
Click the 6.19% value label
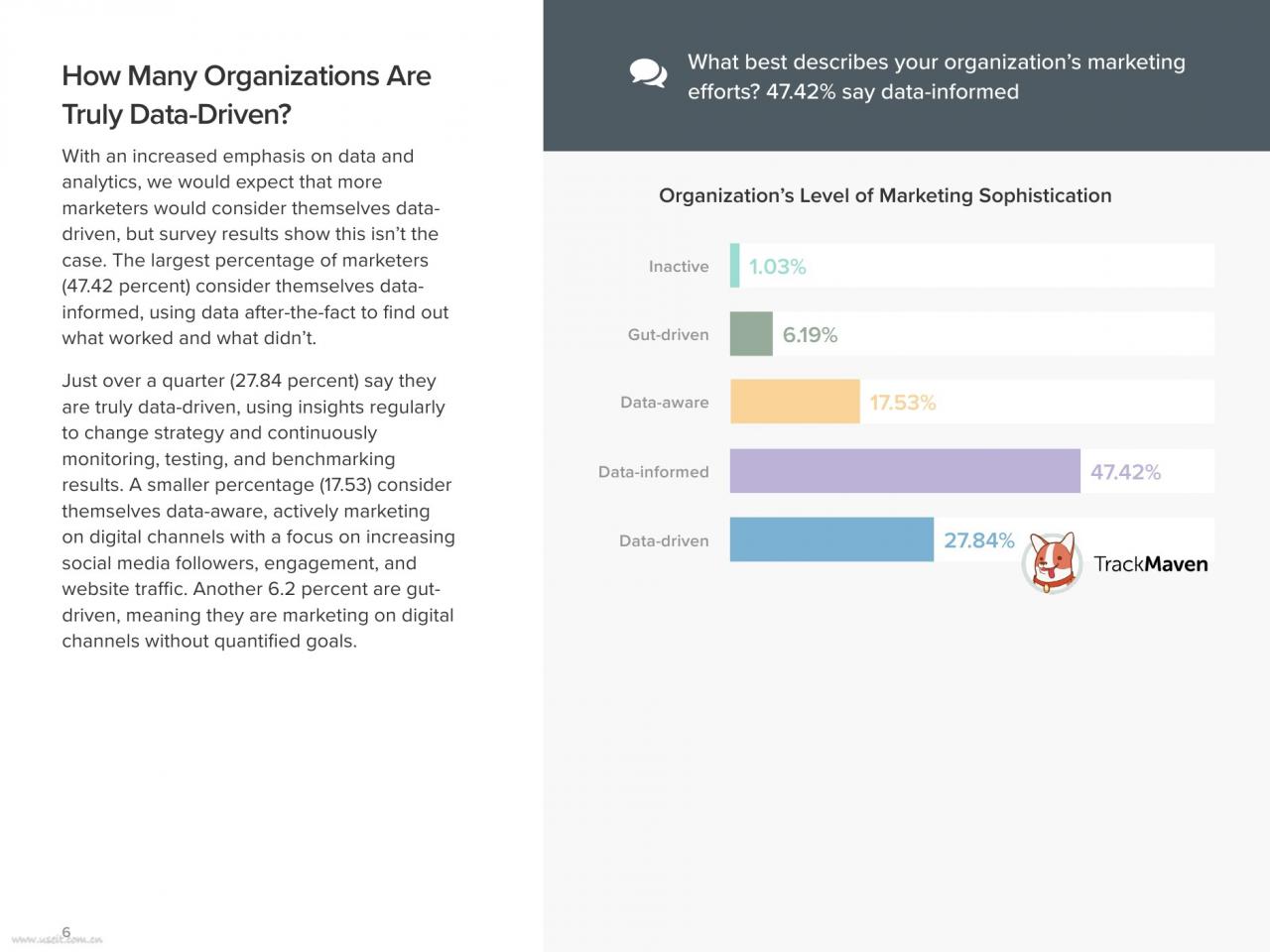tap(810, 335)
